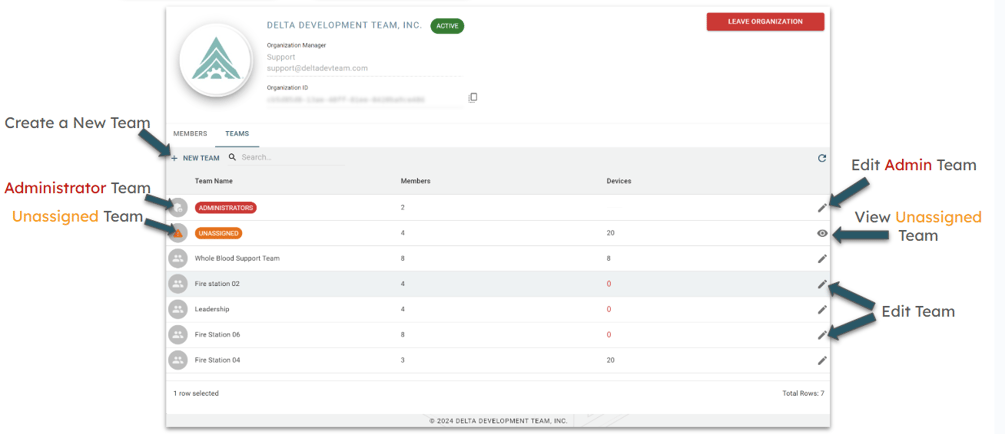
Task: Click the Leave Organization button
Action: pos(765,22)
